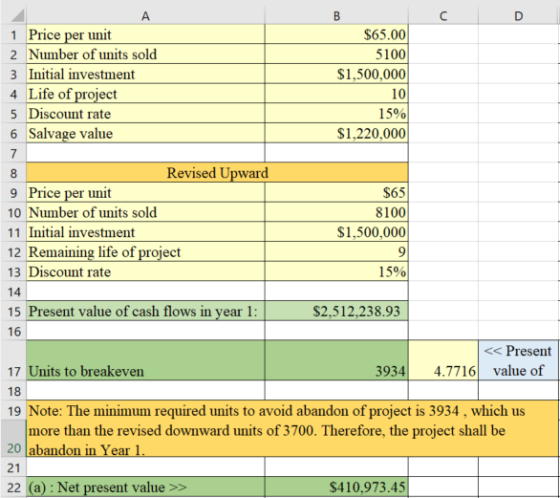Select the Present value of cash flows label
Image resolution: width=560 pixels, height=498 pixels.
(146, 311)
